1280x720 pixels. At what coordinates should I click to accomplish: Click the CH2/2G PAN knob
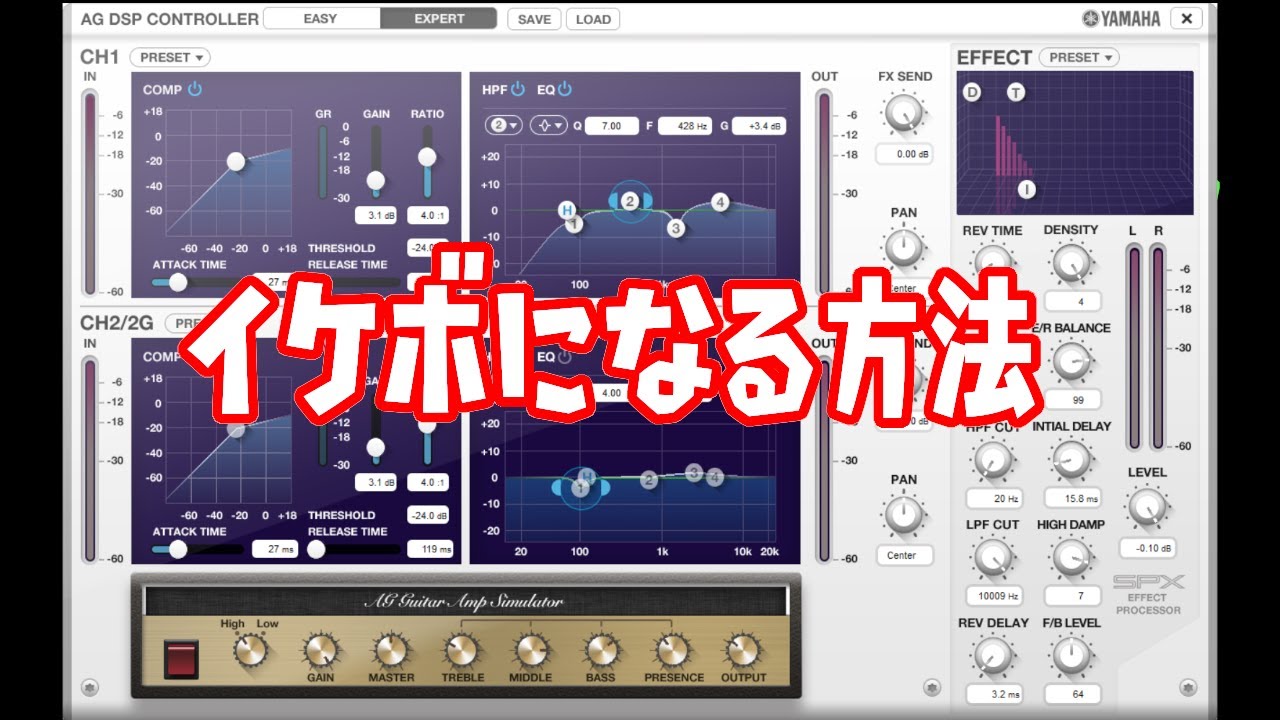tap(904, 513)
